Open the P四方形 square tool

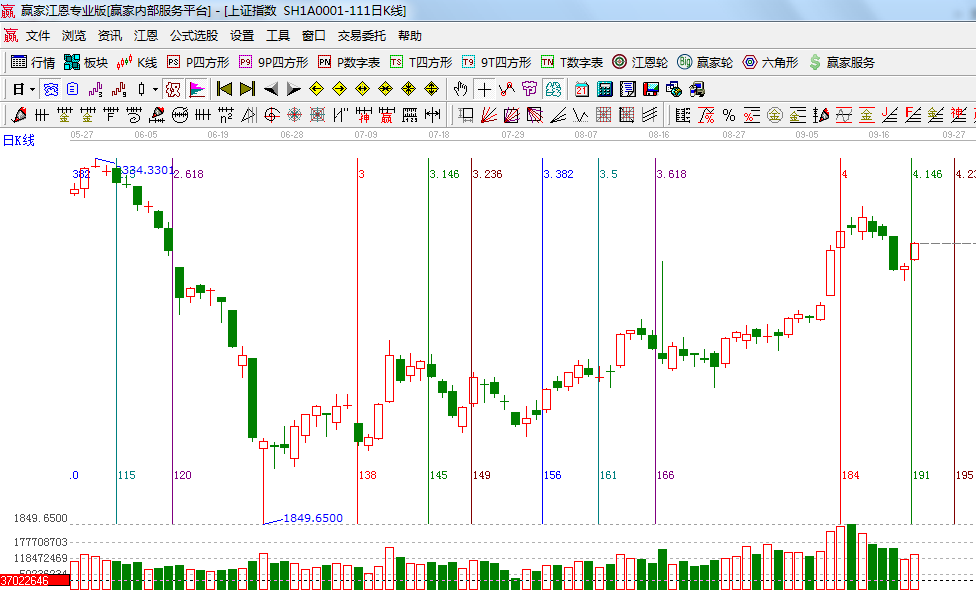199,62
